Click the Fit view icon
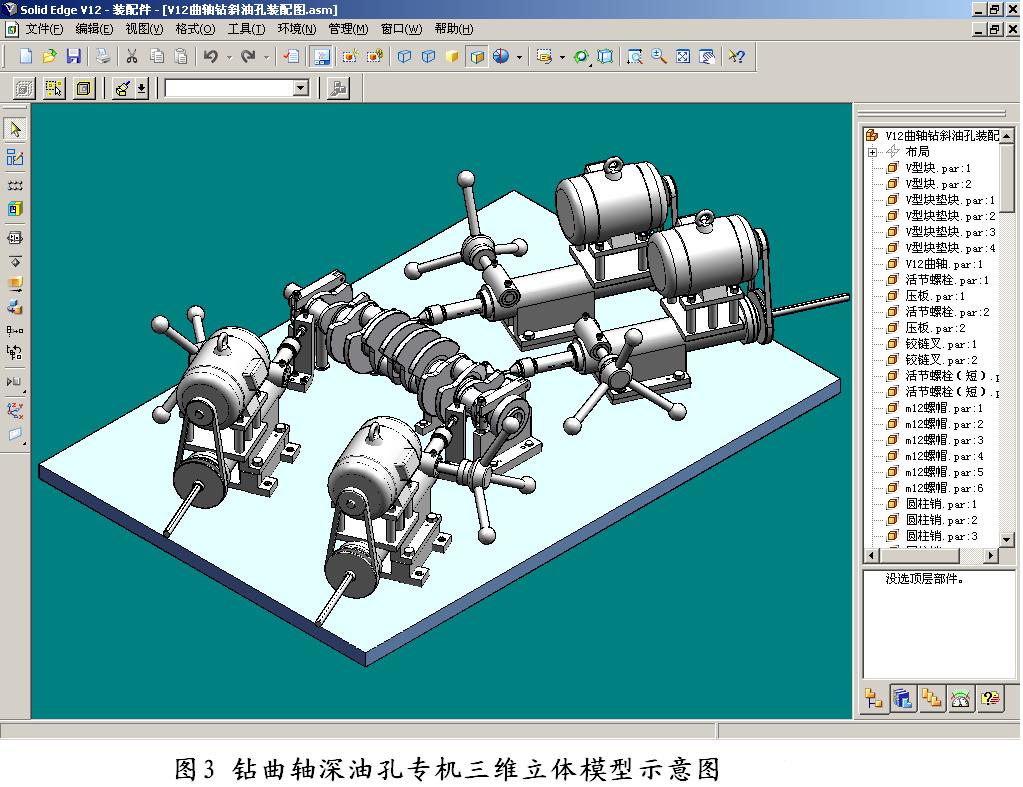The image size is (1023, 787). 682,57
